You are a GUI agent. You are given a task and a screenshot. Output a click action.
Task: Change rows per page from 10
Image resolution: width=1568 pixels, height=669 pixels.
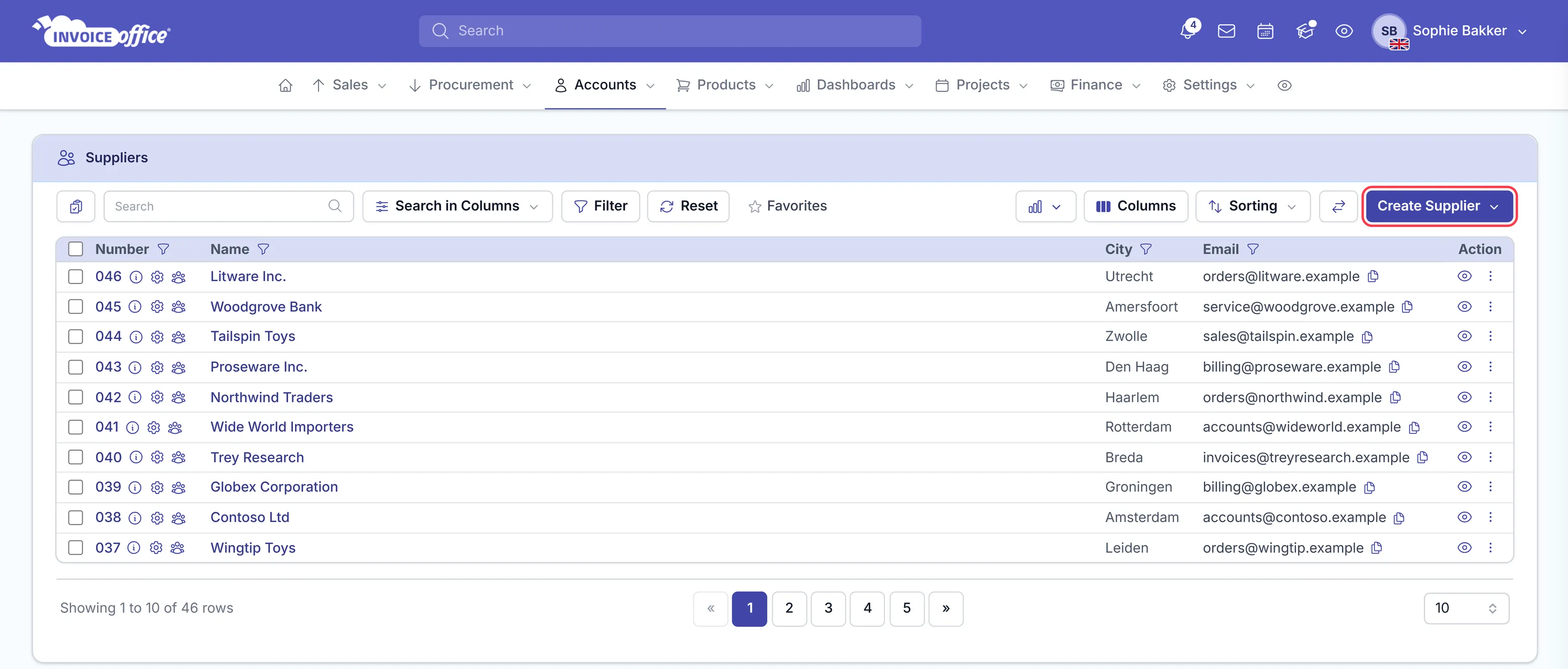1466,608
